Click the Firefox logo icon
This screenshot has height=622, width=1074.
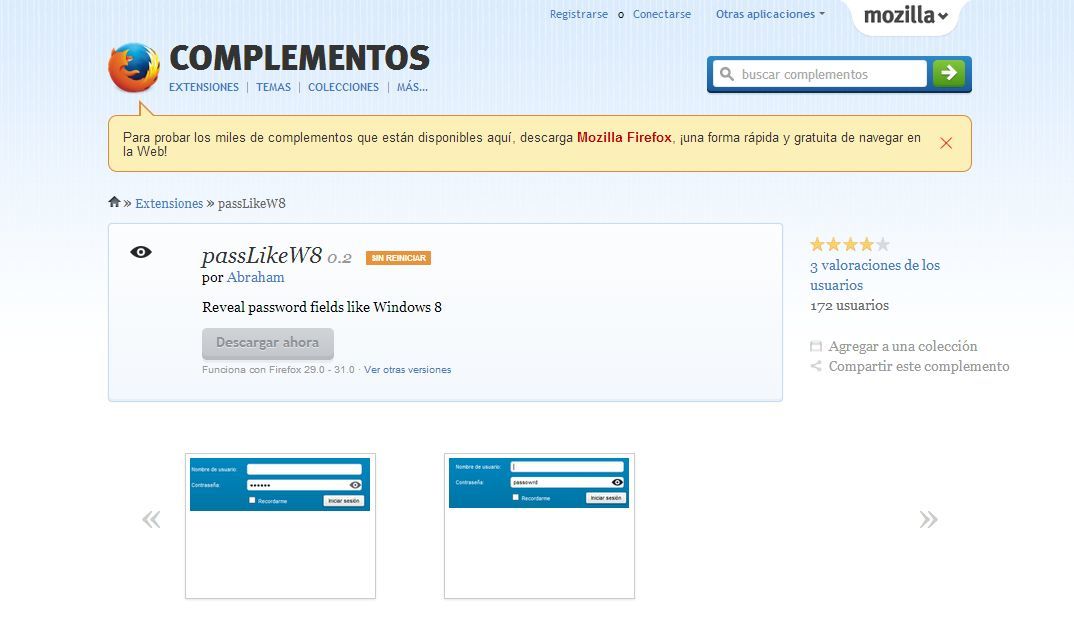click(134, 68)
